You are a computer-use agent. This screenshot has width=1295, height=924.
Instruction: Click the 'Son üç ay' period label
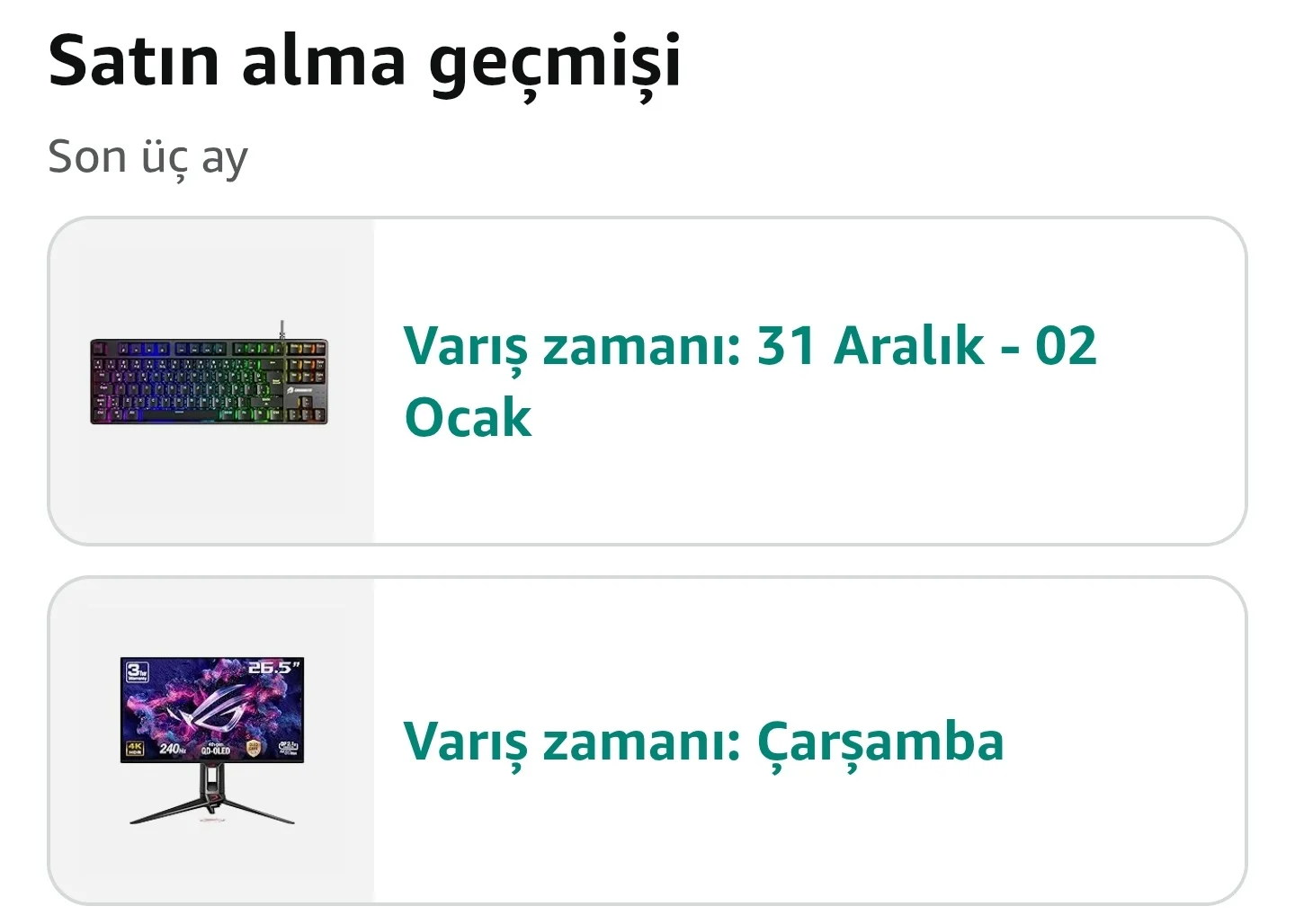tap(147, 157)
